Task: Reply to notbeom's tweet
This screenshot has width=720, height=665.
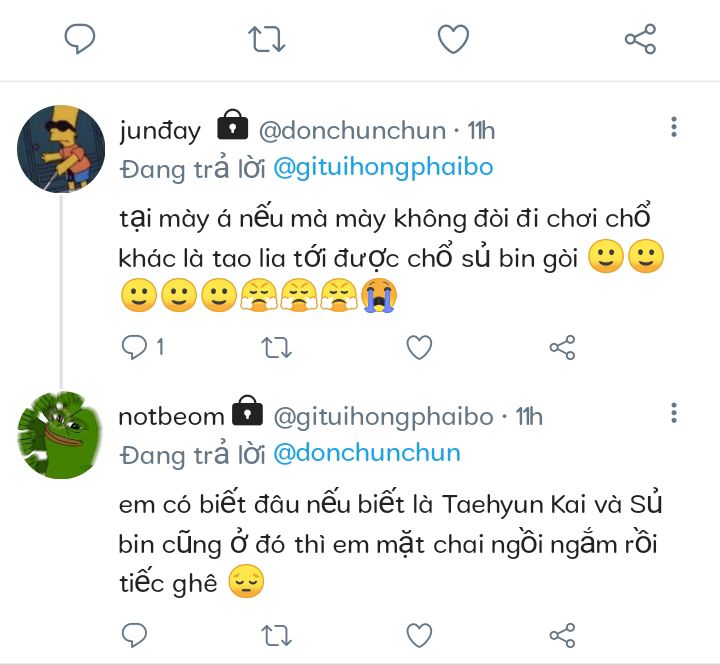Action: (x=135, y=634)
